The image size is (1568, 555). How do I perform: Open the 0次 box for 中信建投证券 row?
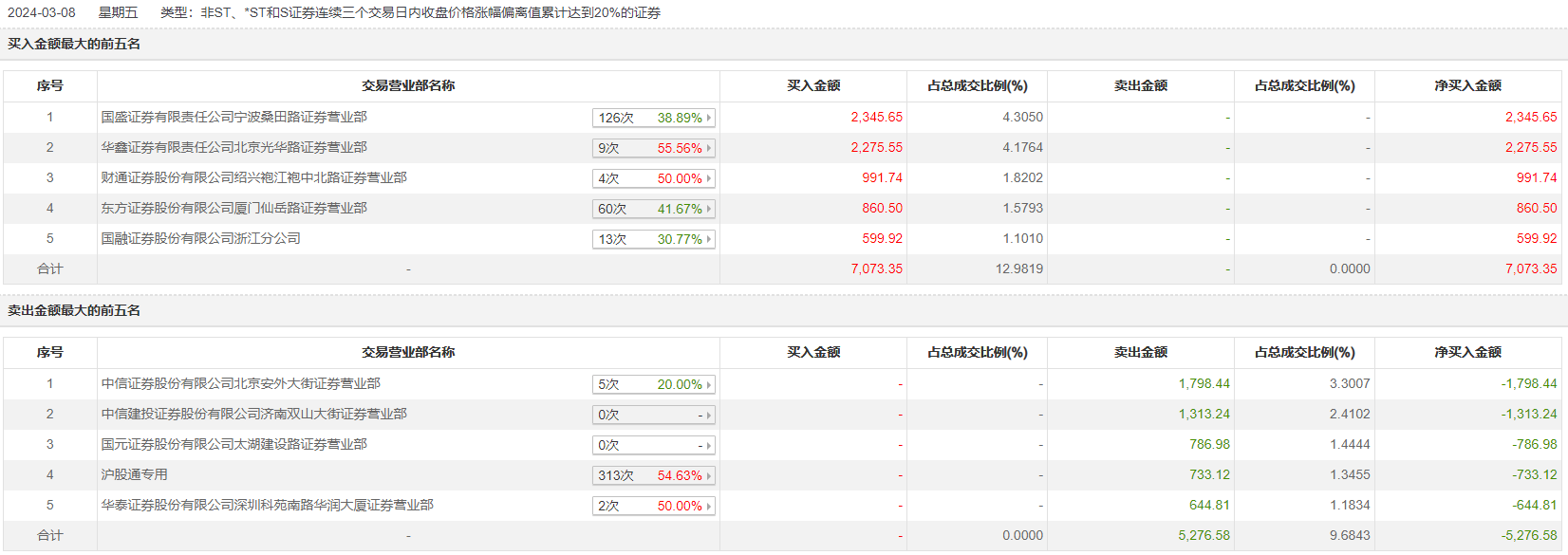653,416
